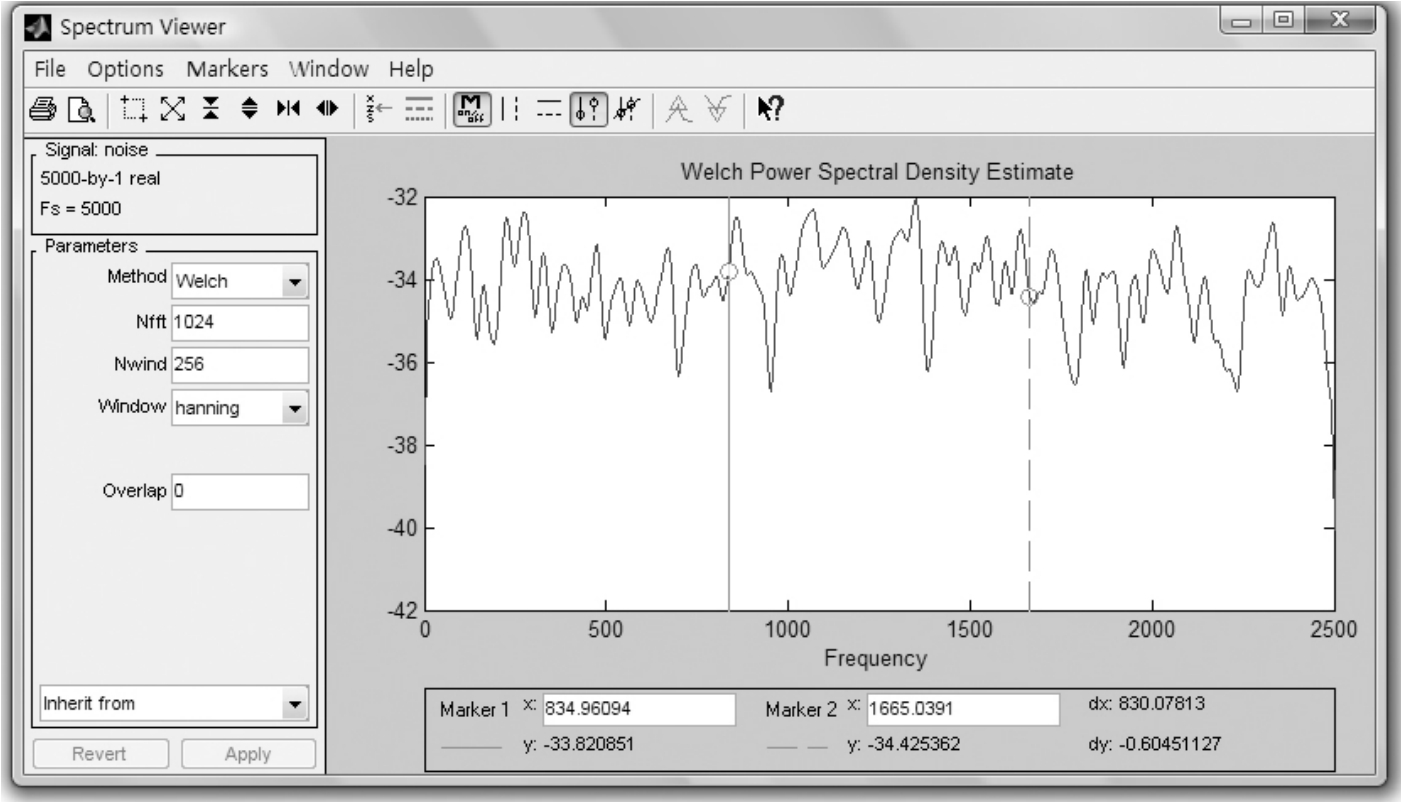The height and width of the screenshot is (802, 1401).
Task: Click the Marker 2 x value field
Action: click(963, 709)
